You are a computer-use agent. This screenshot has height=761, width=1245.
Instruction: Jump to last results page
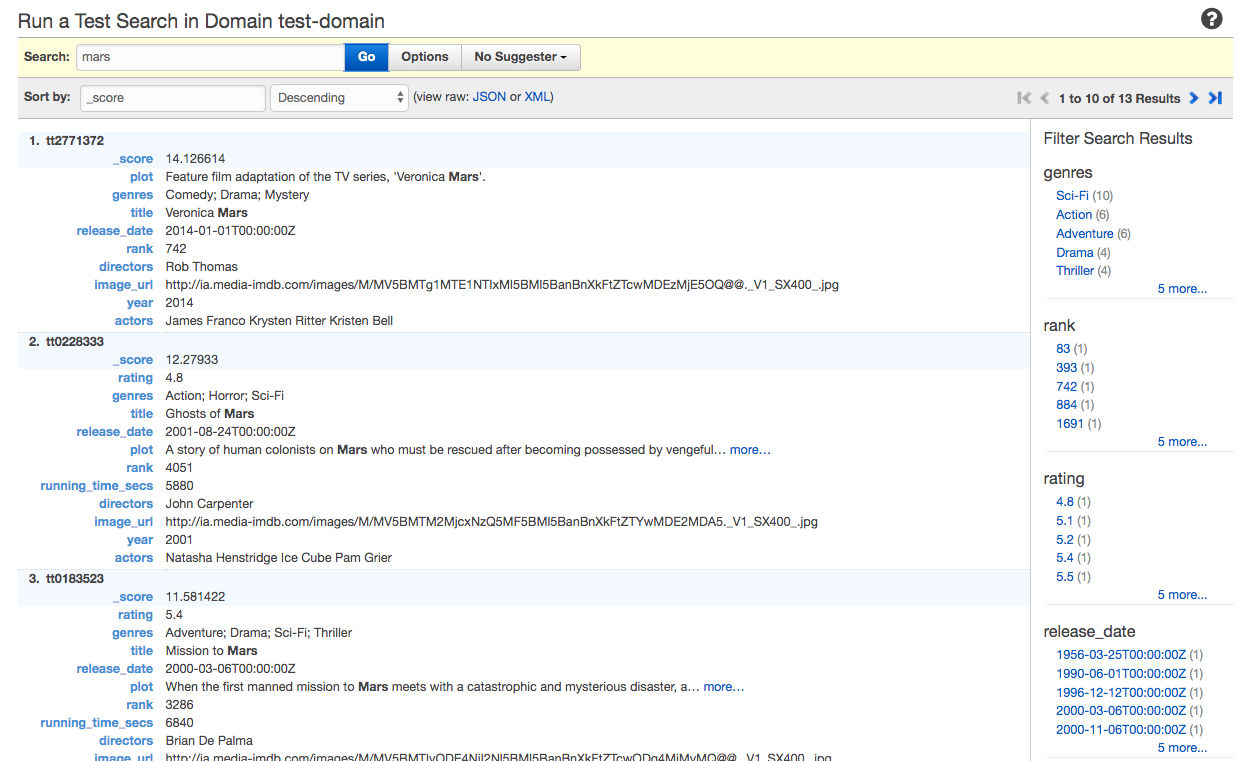tap(1215, 98)
